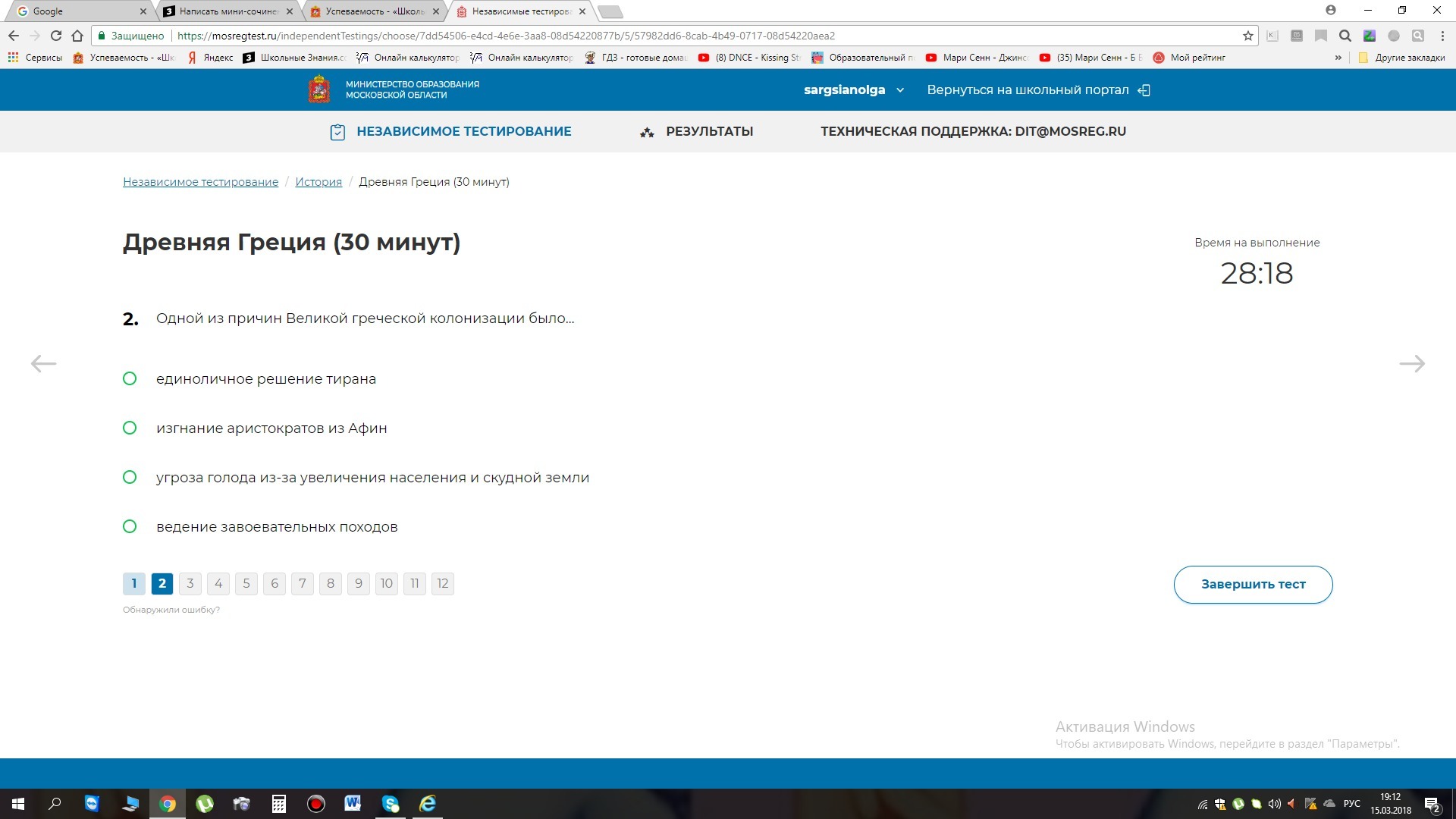Go to previous question with left arrow
Viewport: 1456px width, 819px height.
(43, 364)
